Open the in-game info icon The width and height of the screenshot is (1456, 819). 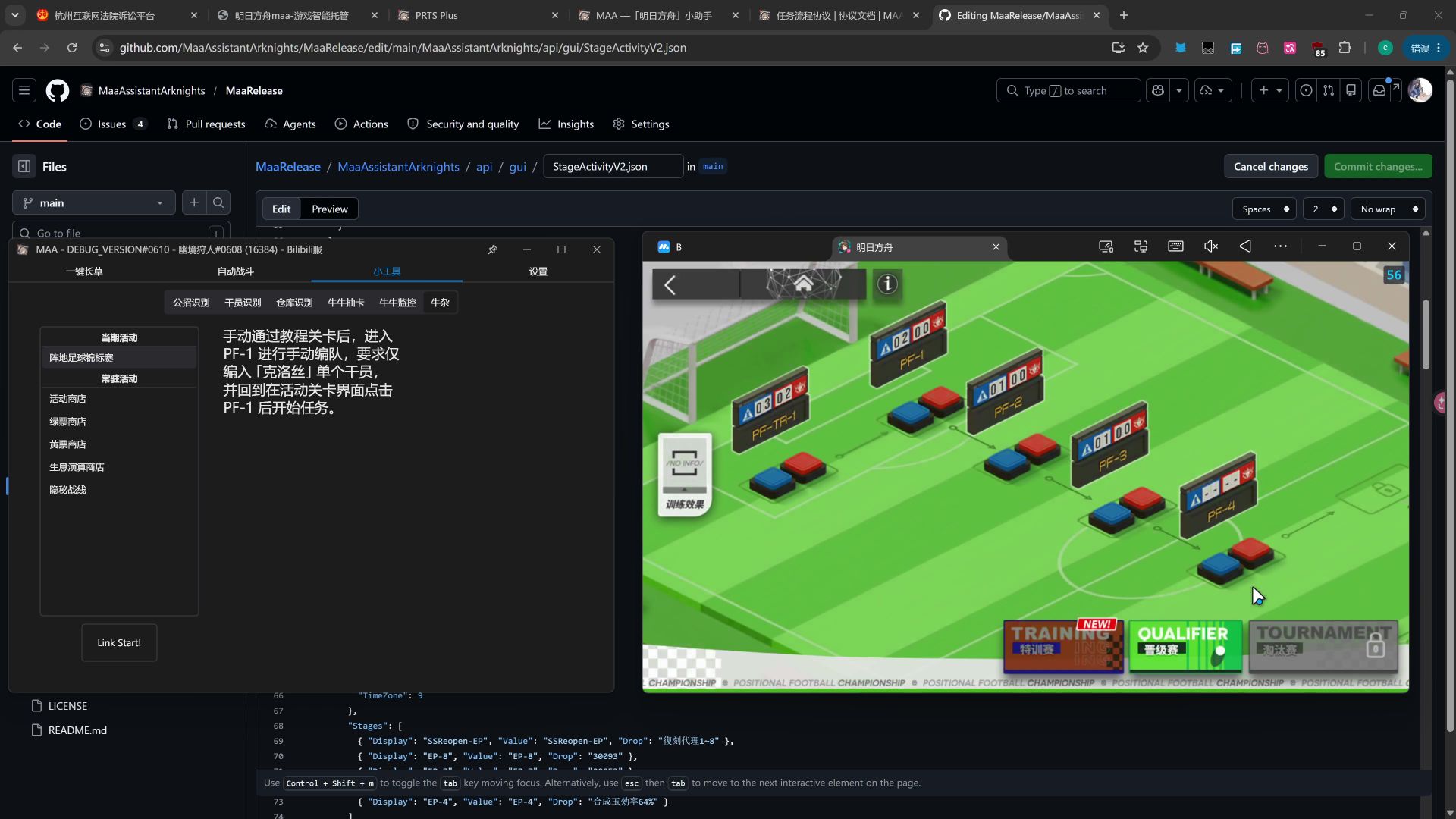887,284
